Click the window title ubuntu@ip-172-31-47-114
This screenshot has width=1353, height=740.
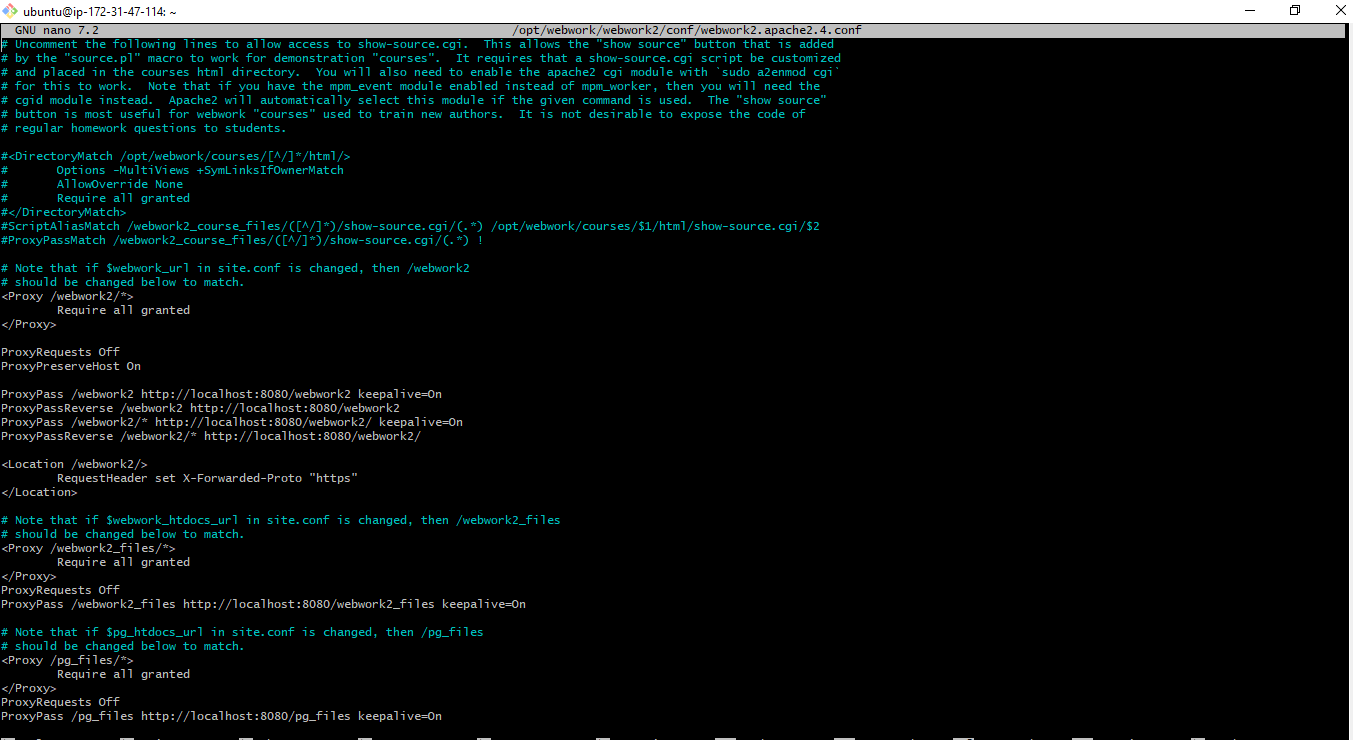click(x=100, y=11)
